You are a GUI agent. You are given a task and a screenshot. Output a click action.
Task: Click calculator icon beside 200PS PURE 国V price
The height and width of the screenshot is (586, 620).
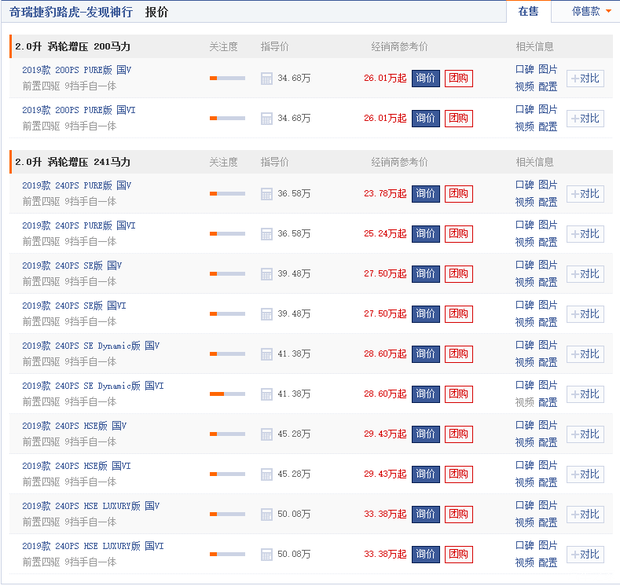[267, 79]
